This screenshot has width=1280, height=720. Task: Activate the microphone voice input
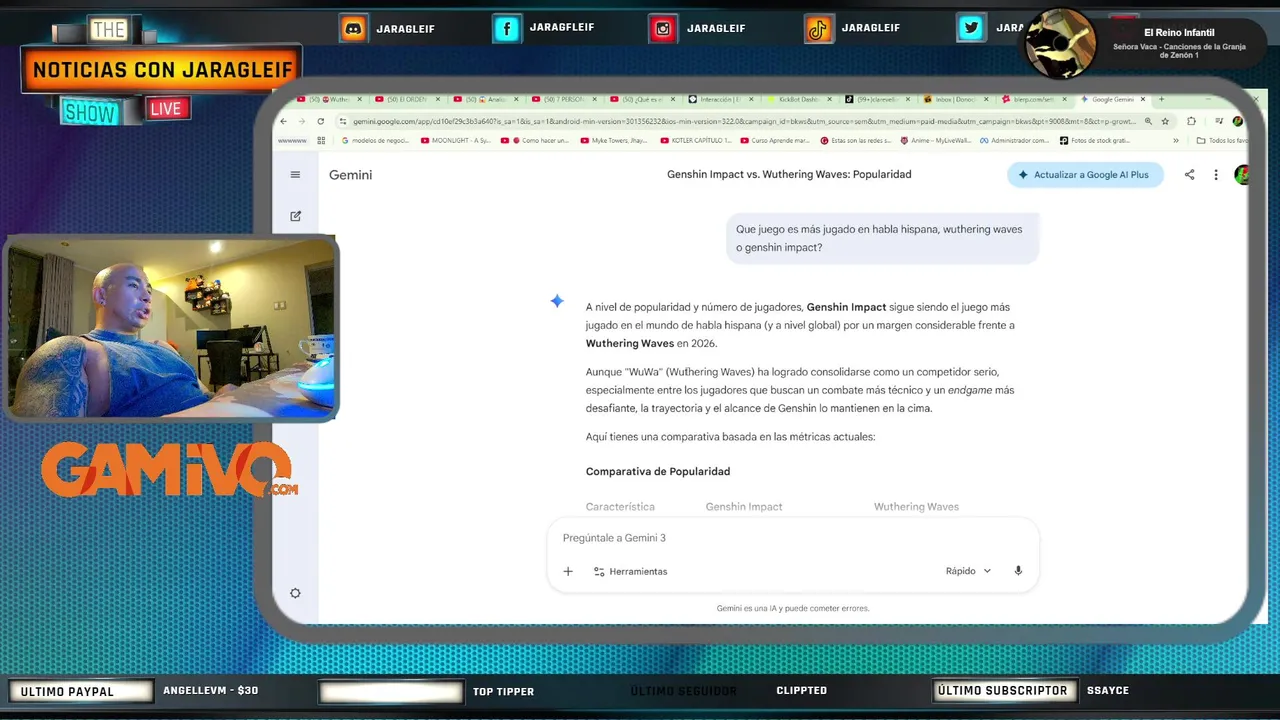(x=1018, y=571)
